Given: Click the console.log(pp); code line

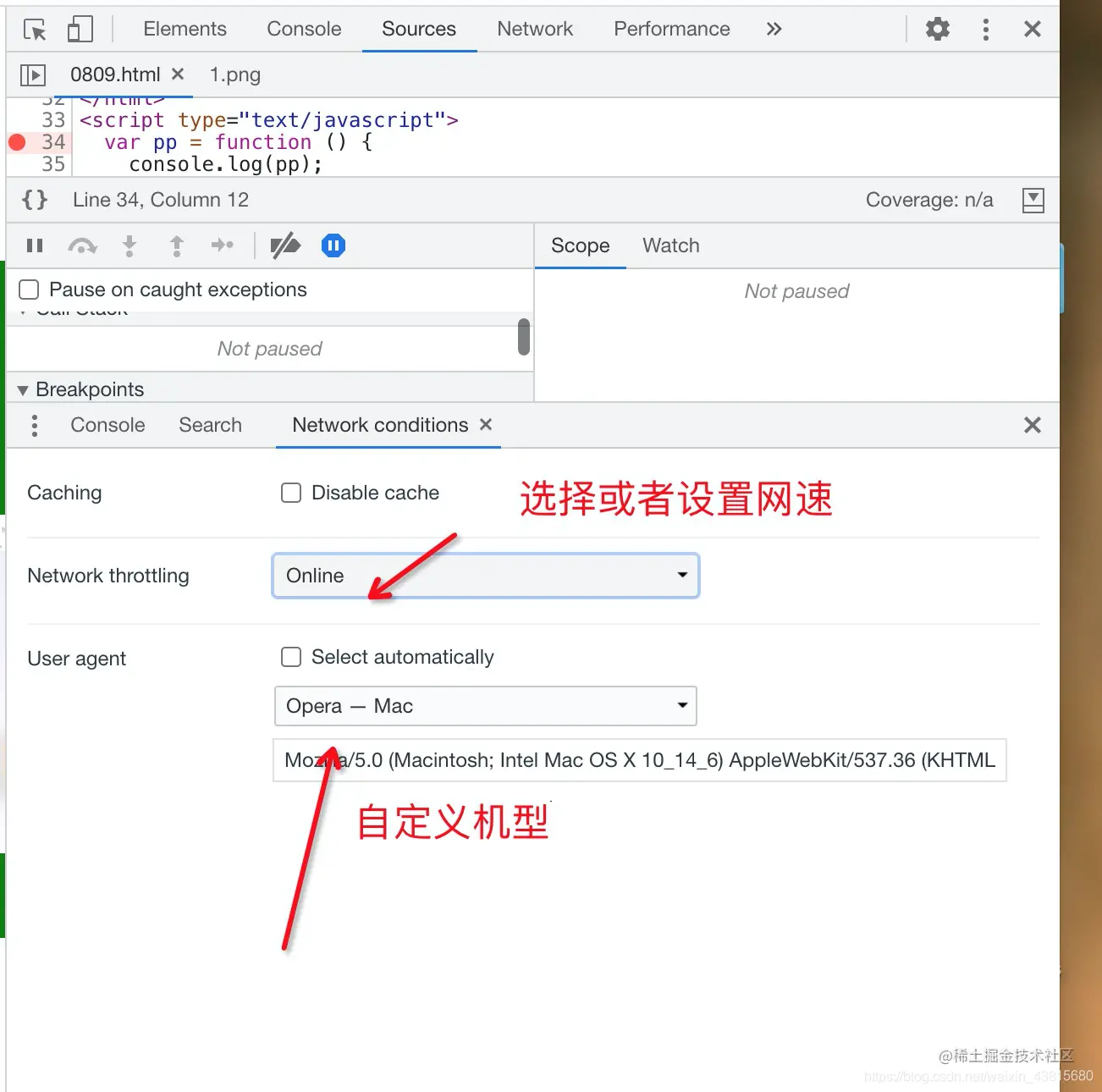Looking at the screenshot, I should [x=226, y=164].
